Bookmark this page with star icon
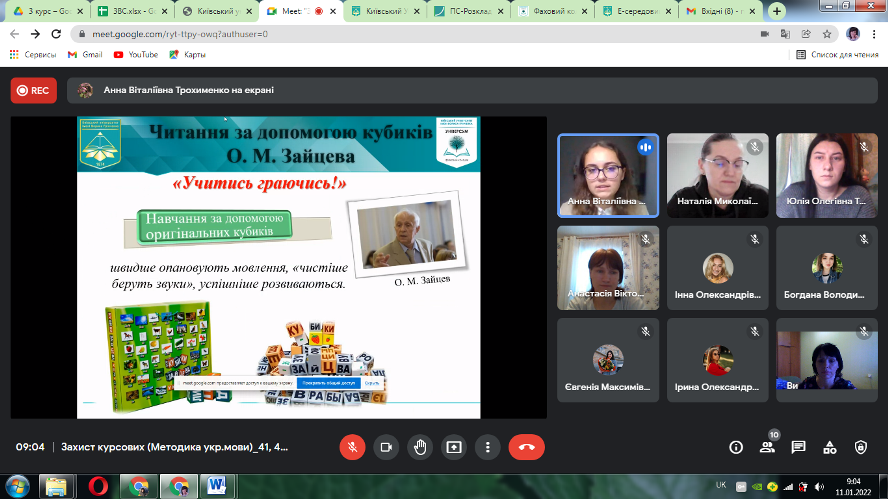 (x=827, y=34)
